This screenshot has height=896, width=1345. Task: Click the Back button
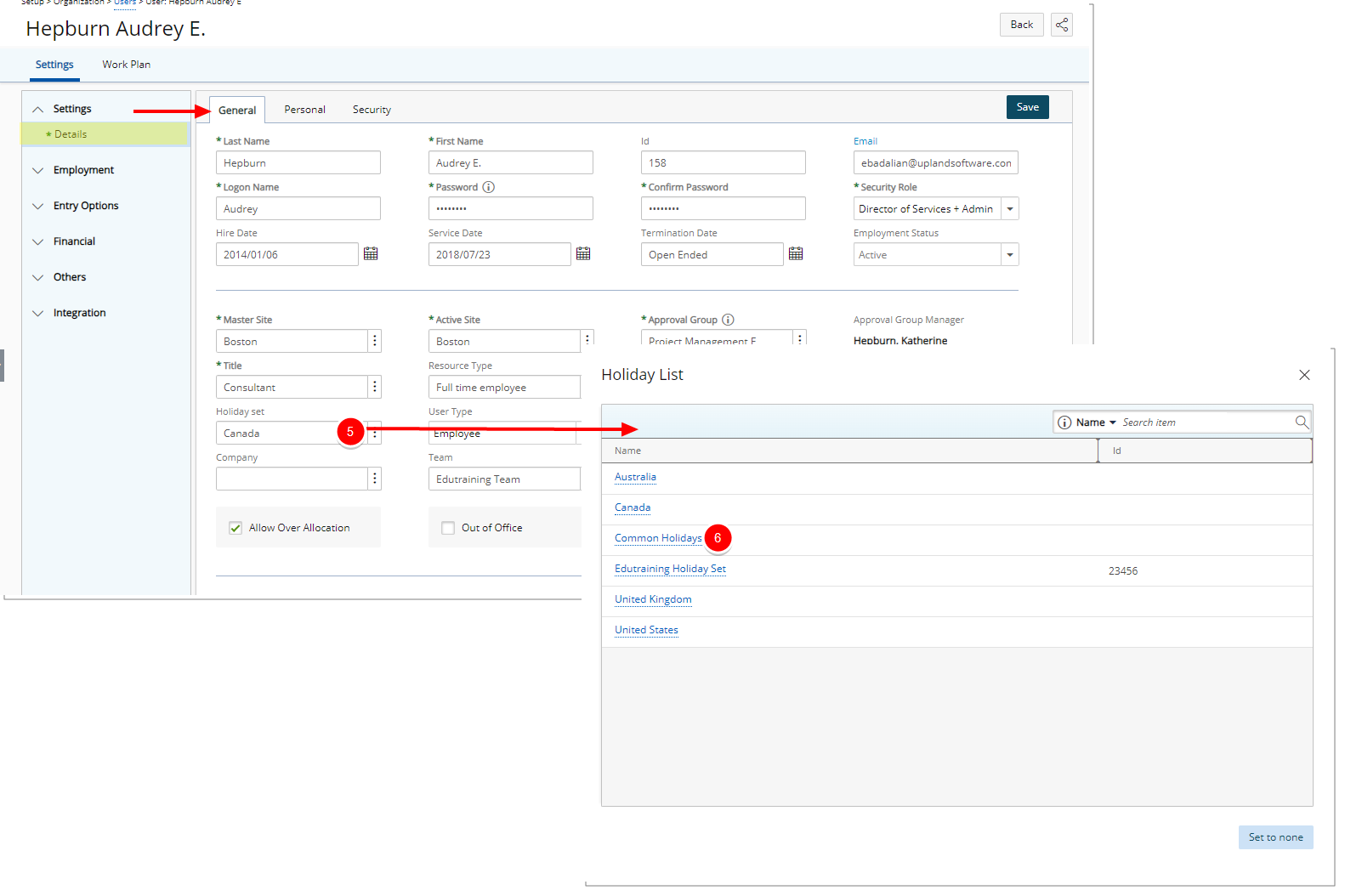(1021, 25)
